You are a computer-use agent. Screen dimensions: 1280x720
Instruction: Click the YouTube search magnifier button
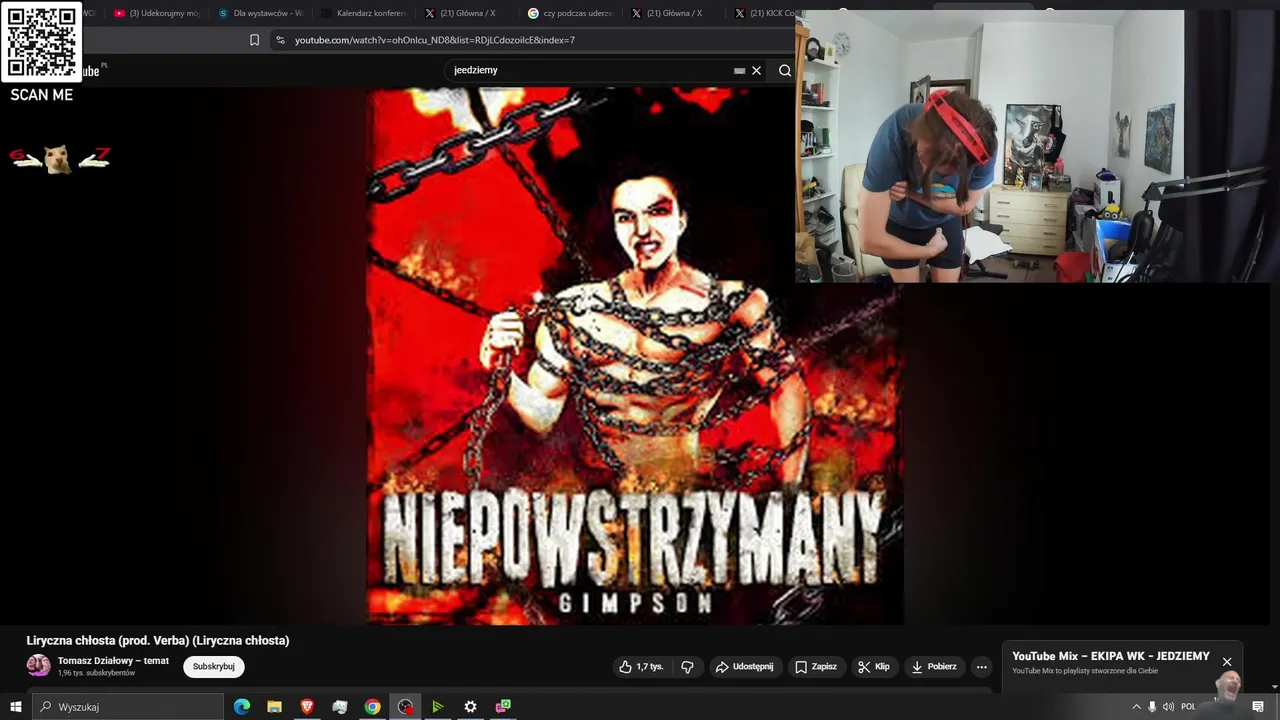pyautogui.click(x=785, y=70)
